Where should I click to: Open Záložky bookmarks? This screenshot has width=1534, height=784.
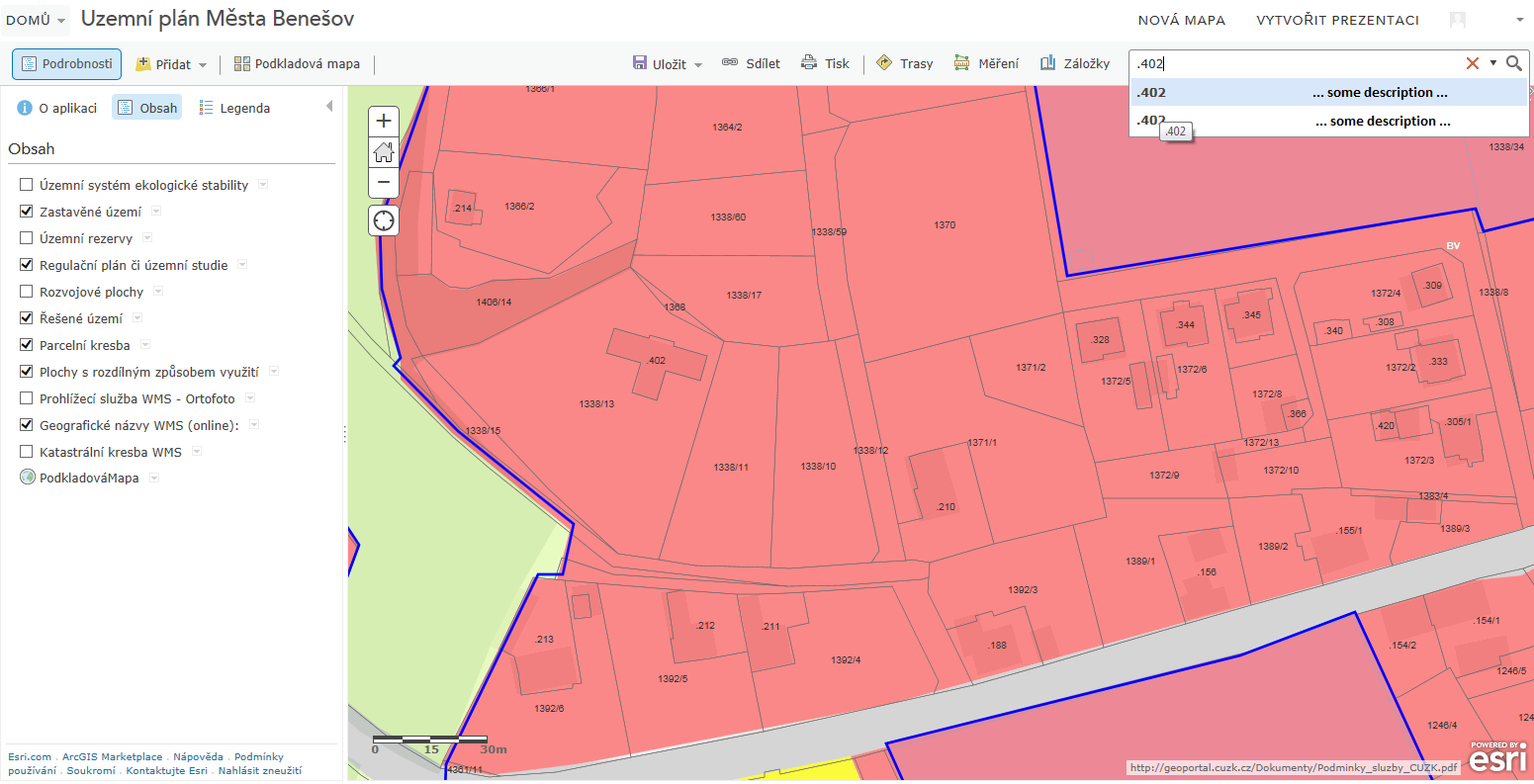(x=1075, y=63)
